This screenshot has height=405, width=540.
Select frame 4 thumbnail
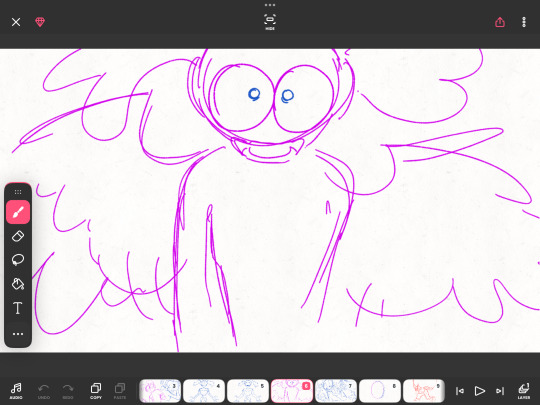click(204, 391)
